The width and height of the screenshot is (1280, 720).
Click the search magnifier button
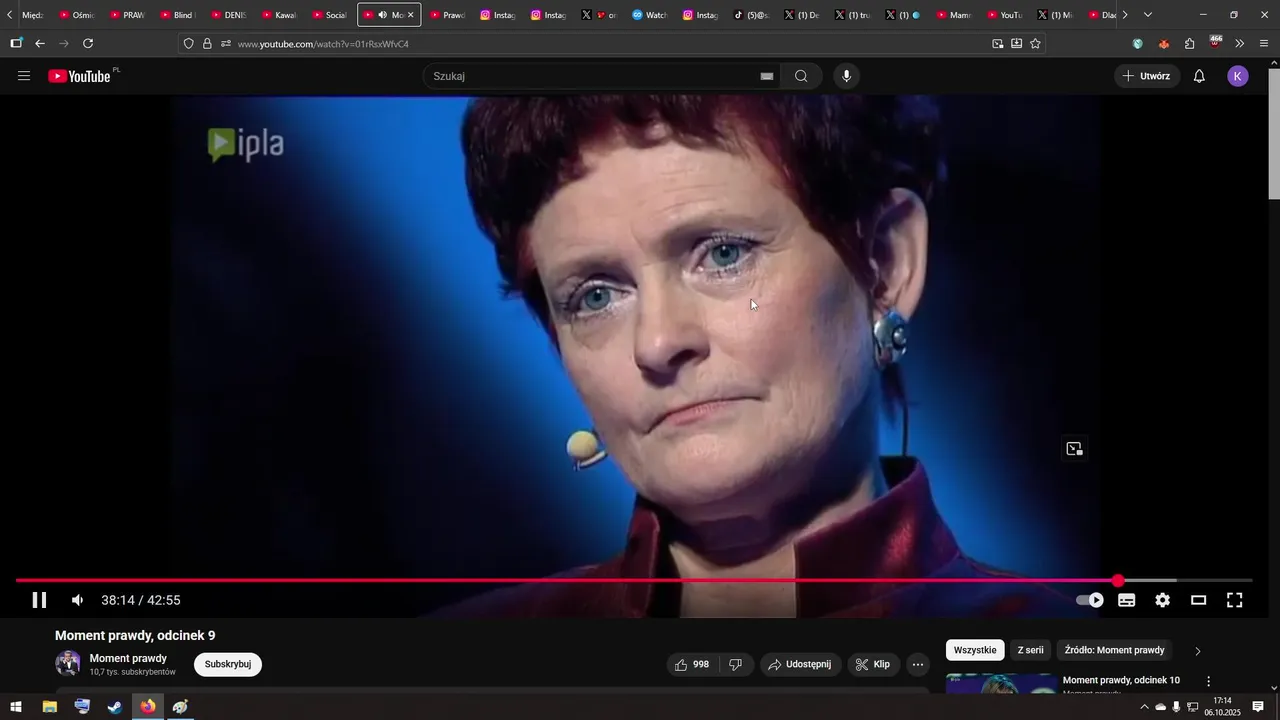(801, 76)
